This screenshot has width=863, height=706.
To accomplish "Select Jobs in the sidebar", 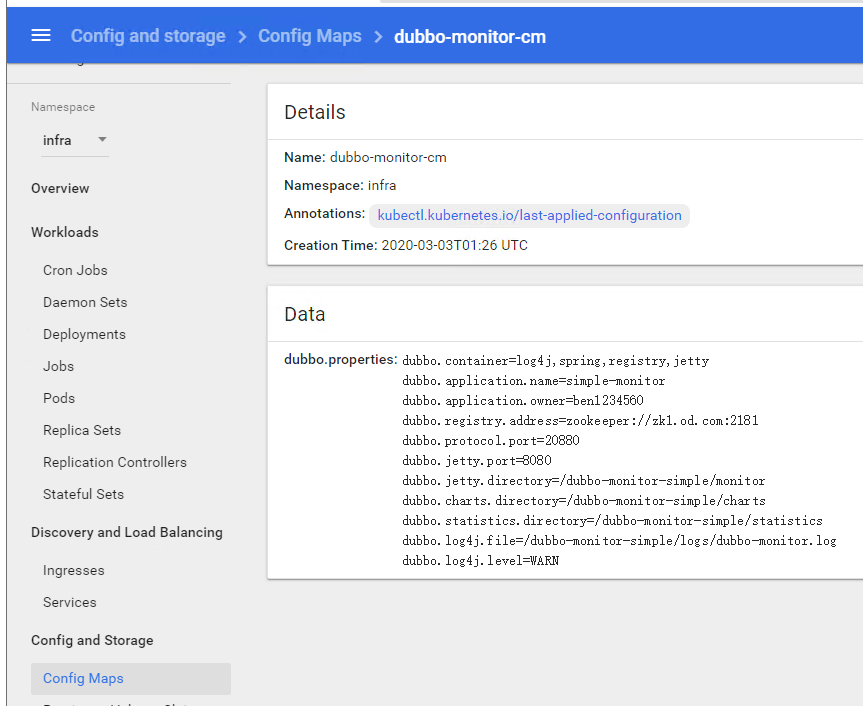I will tap(59, 366).
